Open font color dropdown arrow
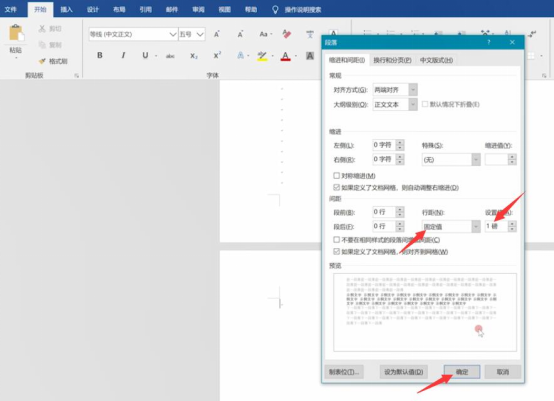 click(x=296, y=56)
